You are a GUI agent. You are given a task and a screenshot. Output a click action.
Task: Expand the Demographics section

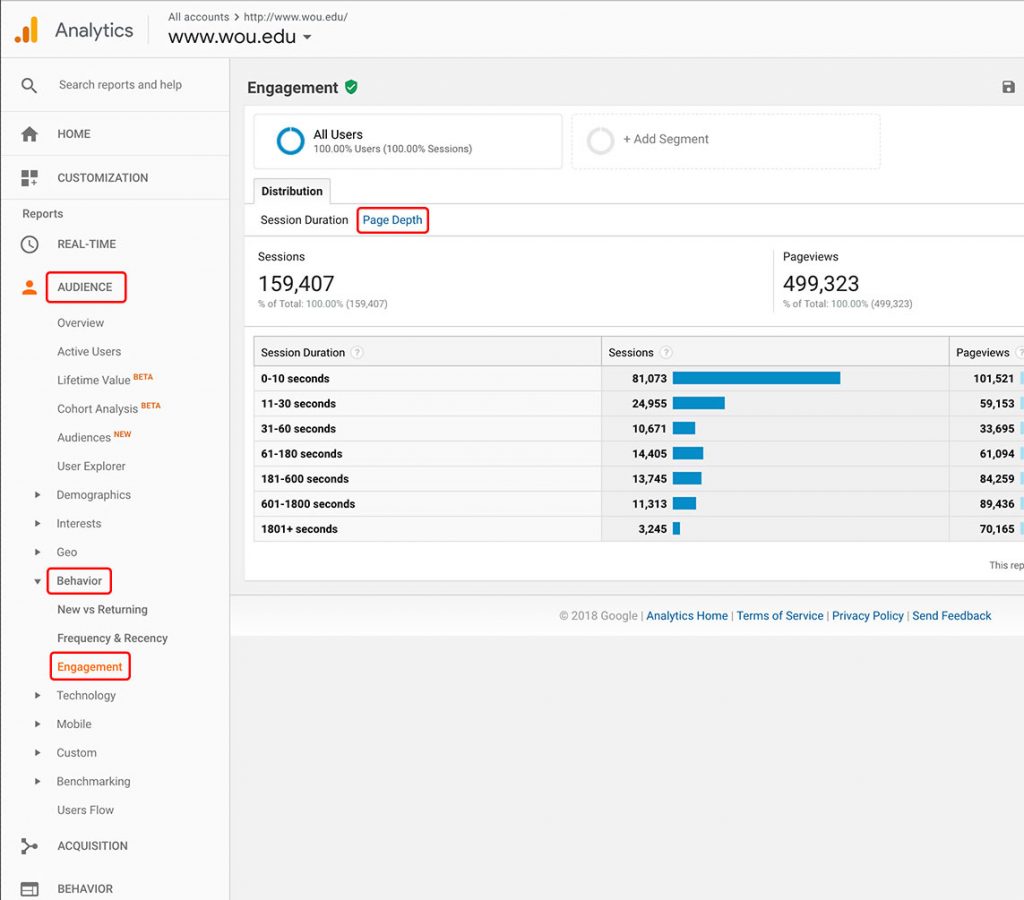point(37,495)
